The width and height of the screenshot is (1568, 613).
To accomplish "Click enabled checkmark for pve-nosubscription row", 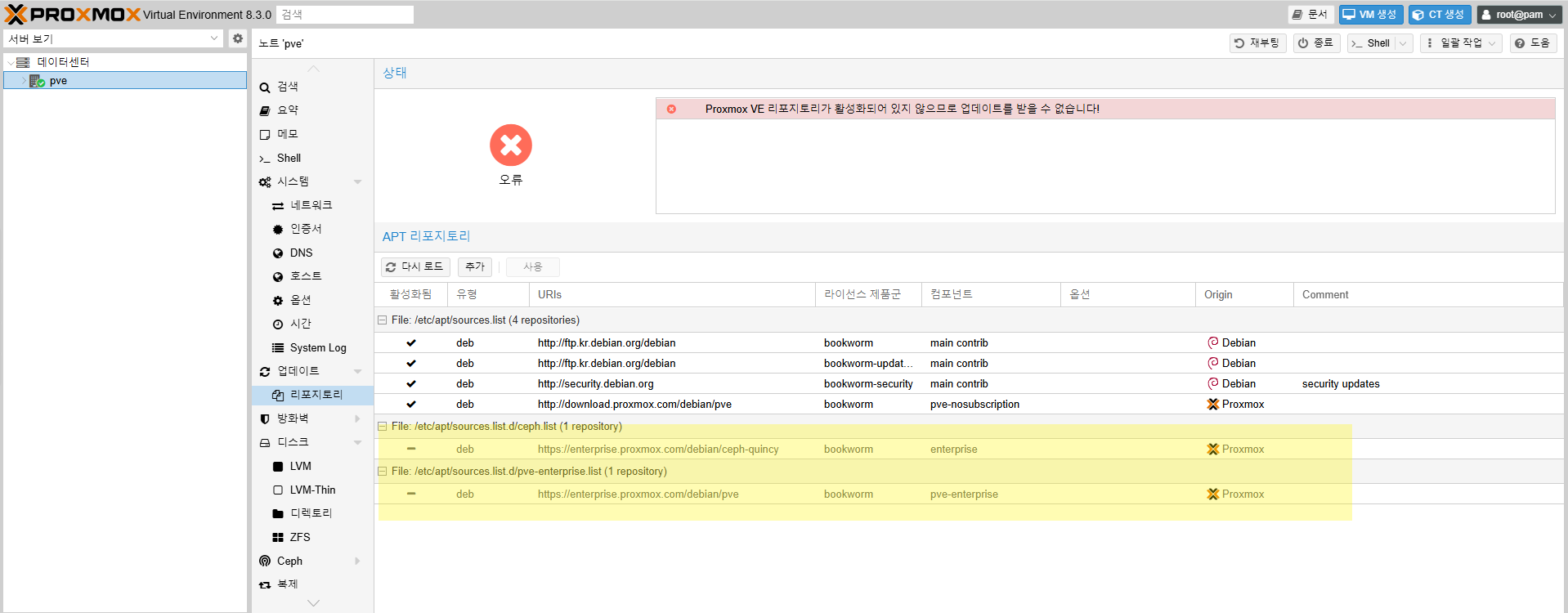I will (x=411, y=405).
